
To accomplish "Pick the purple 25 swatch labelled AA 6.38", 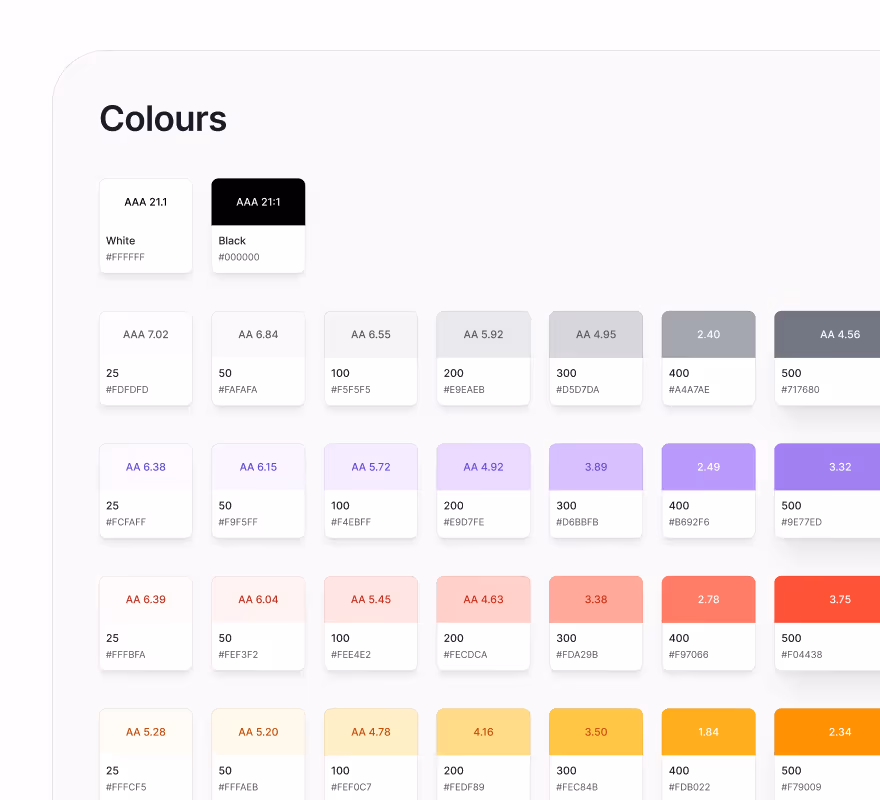I will 146,491.
